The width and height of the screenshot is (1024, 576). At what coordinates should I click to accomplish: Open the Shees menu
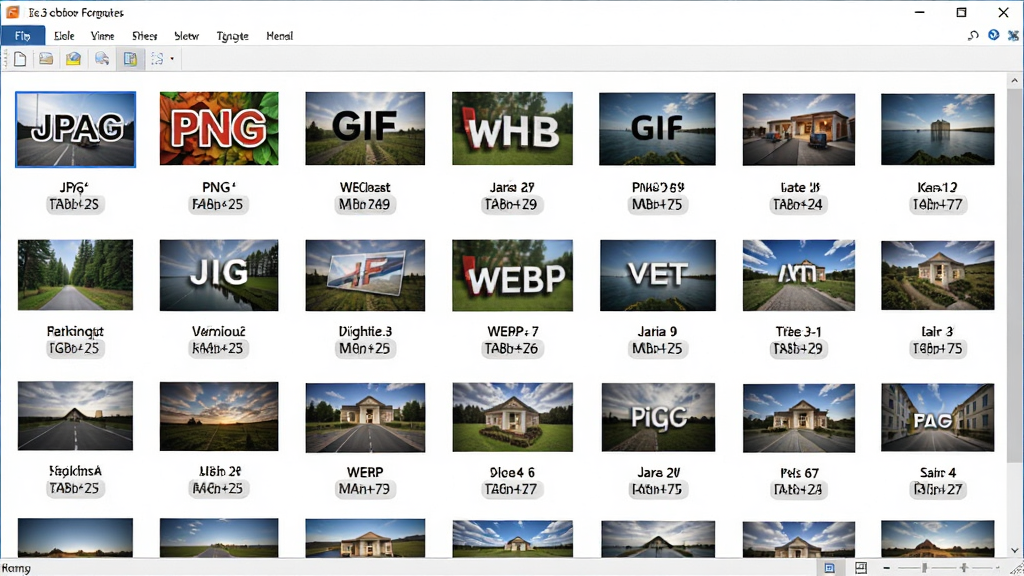pyautogui.click(x=144, y=36)
